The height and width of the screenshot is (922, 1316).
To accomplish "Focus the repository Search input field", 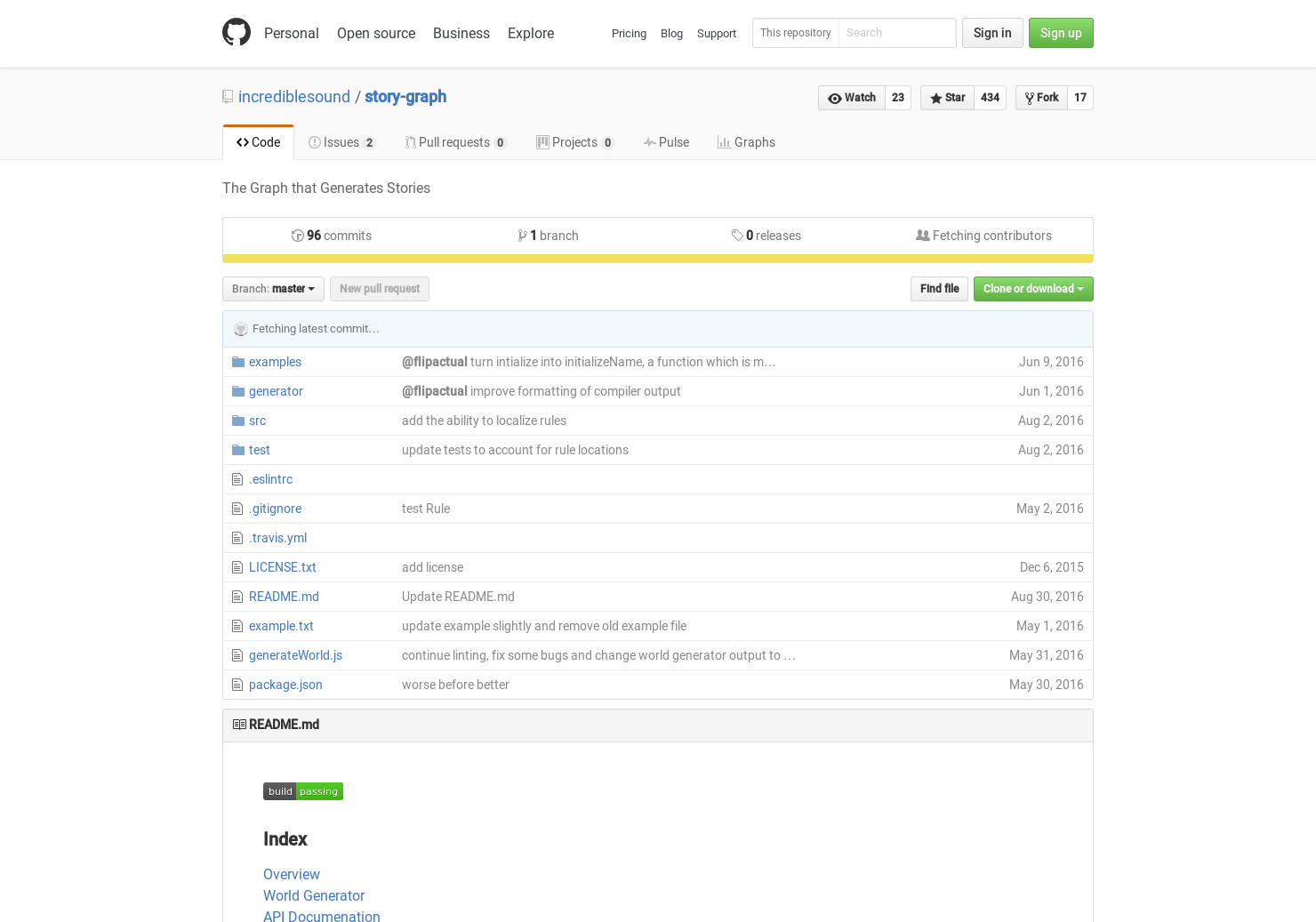I will click(897, 33).
